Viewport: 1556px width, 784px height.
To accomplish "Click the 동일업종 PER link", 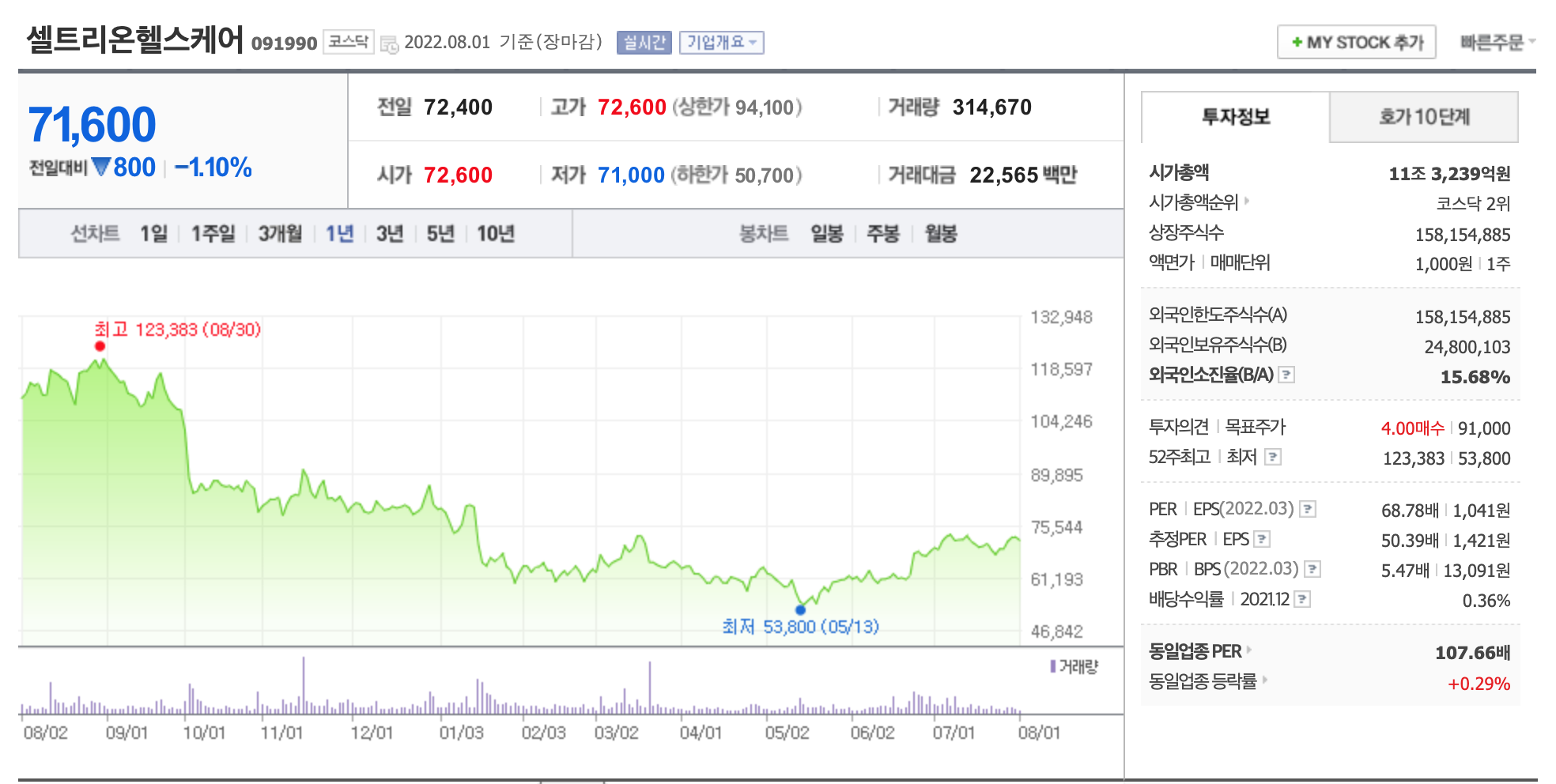I will point(1195,651).
